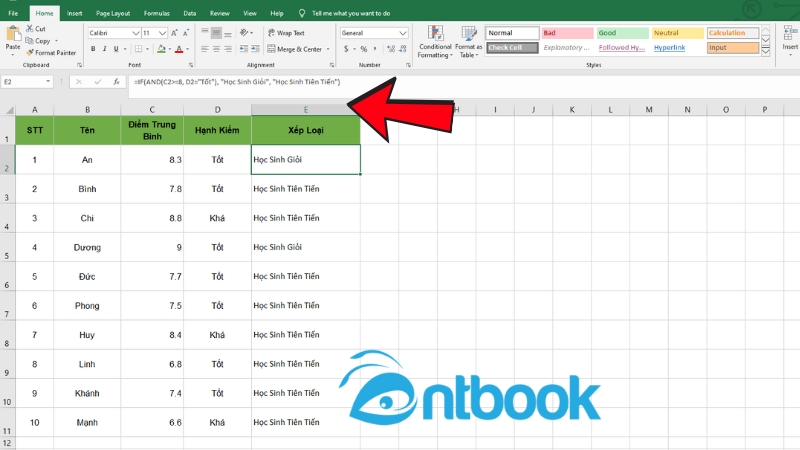Image resolution: width=800 pixels, height=450 pixels.
Task: Toggle Bold formatting
Action: tap(93, 49)
